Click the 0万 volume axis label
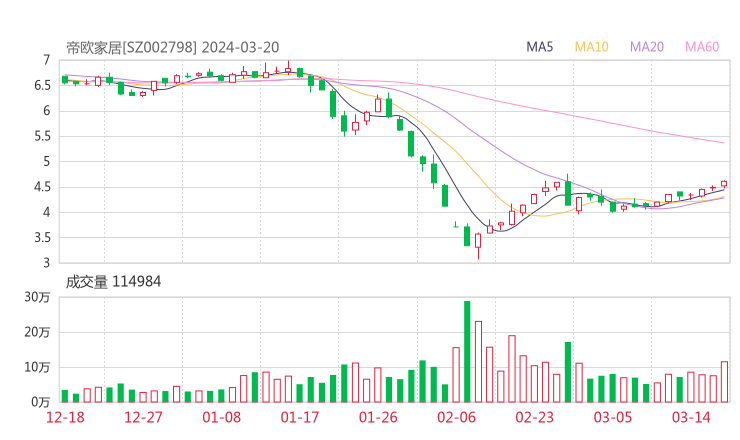Screen dimensions: 740x440 [40, 402]
